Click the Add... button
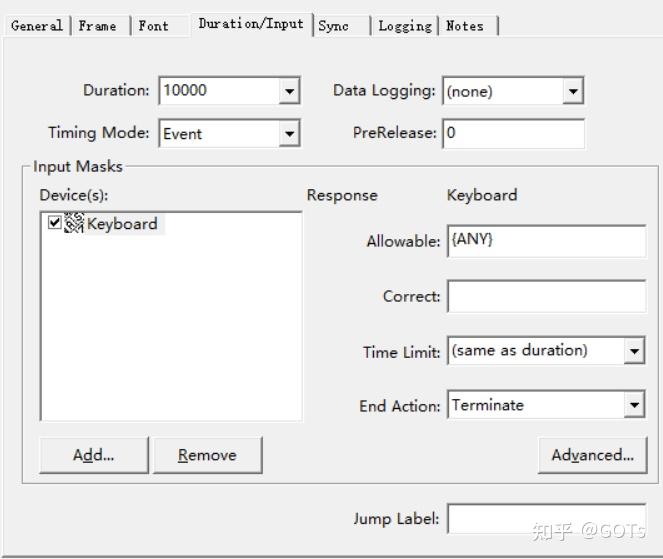Image resolution: width=663 pixels, height=559 pixels. [x=94, y=455]
